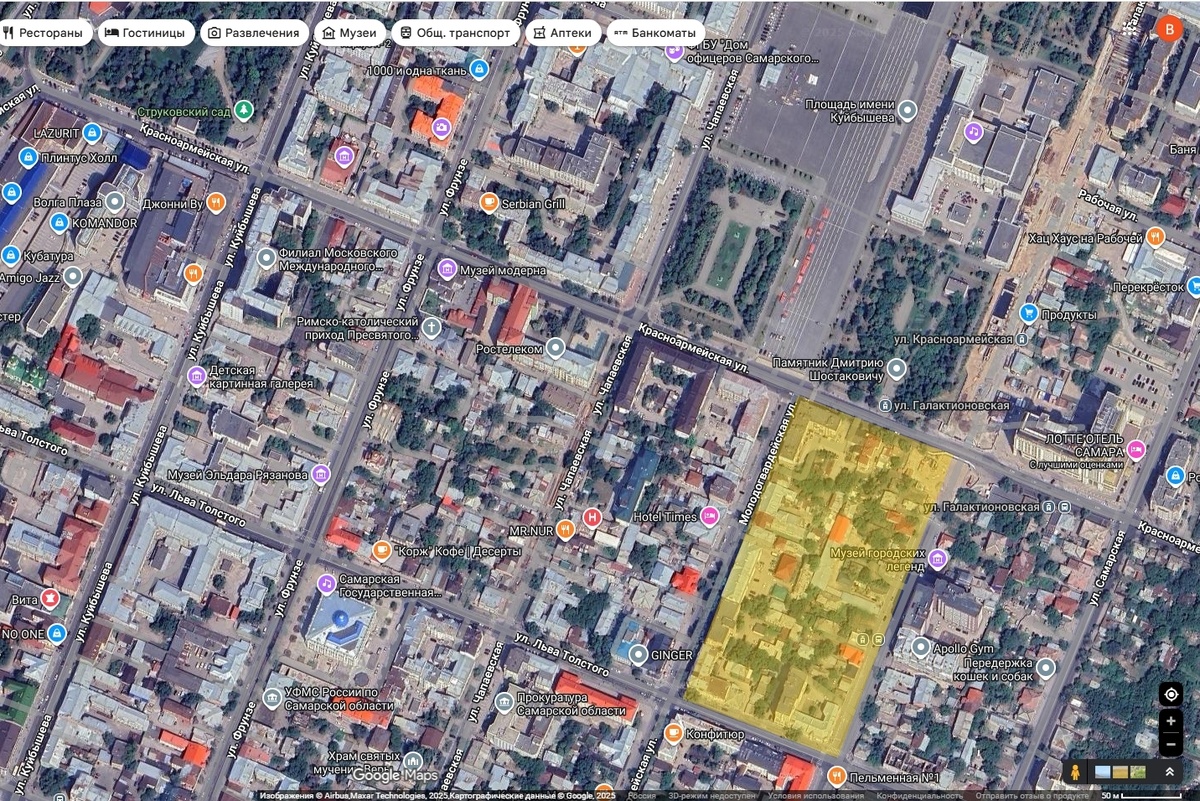Open the Общ. транспорт category chip
This screenshot has width=1200, height=801.
point(455,32)
